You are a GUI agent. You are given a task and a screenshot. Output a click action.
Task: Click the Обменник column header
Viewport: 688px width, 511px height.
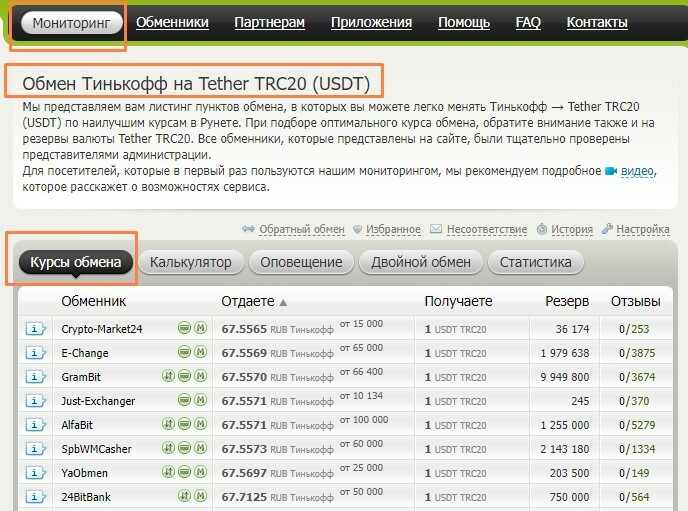[x=93, y=301]
